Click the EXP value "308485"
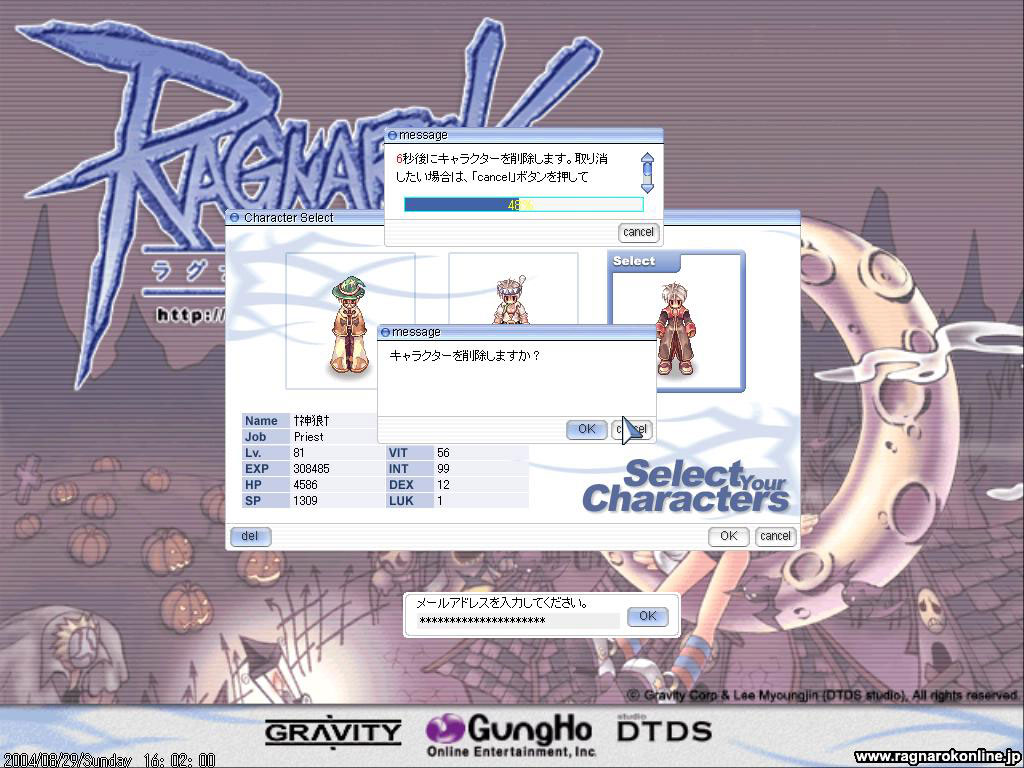Viewport: 1024px width, 768px height. point(312,469)
